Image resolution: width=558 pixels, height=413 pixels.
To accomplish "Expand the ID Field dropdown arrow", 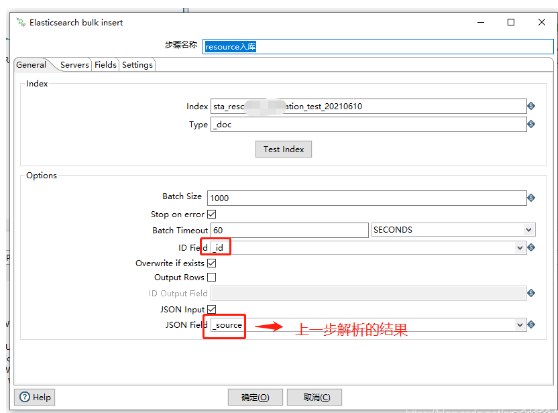I will 520,248.
